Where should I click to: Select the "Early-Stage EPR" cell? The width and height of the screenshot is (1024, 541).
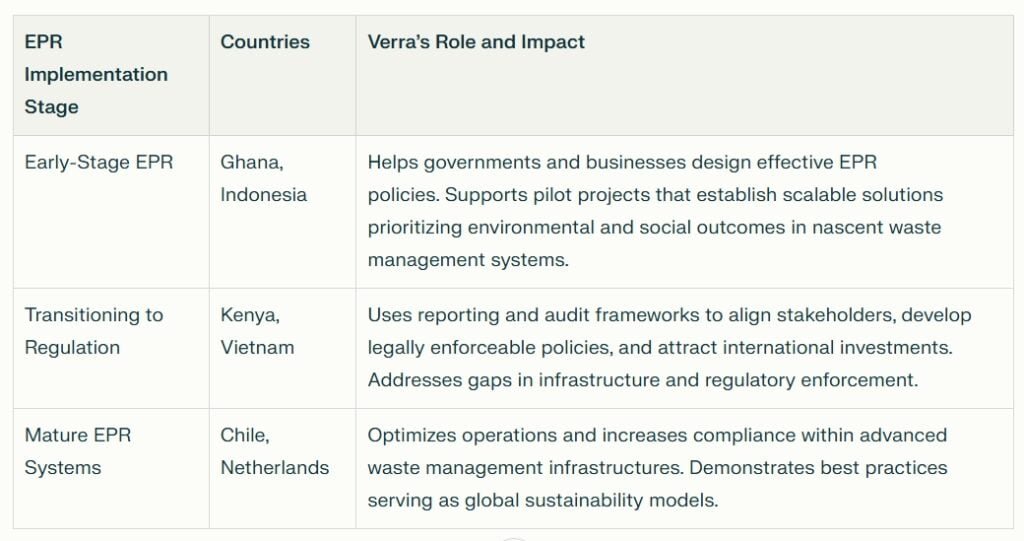point(99,162)
